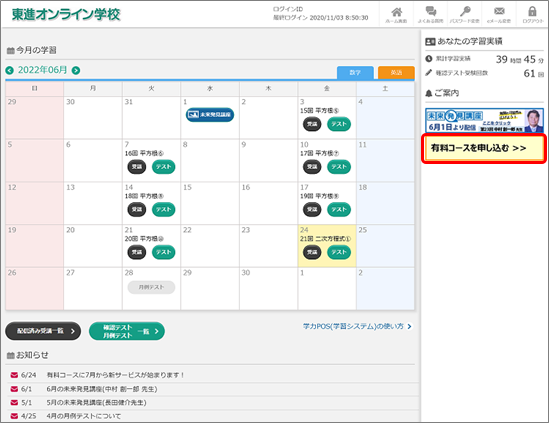Click 受講 button on June 14
Screen dimensions: 549x423
tap(137, 209)
